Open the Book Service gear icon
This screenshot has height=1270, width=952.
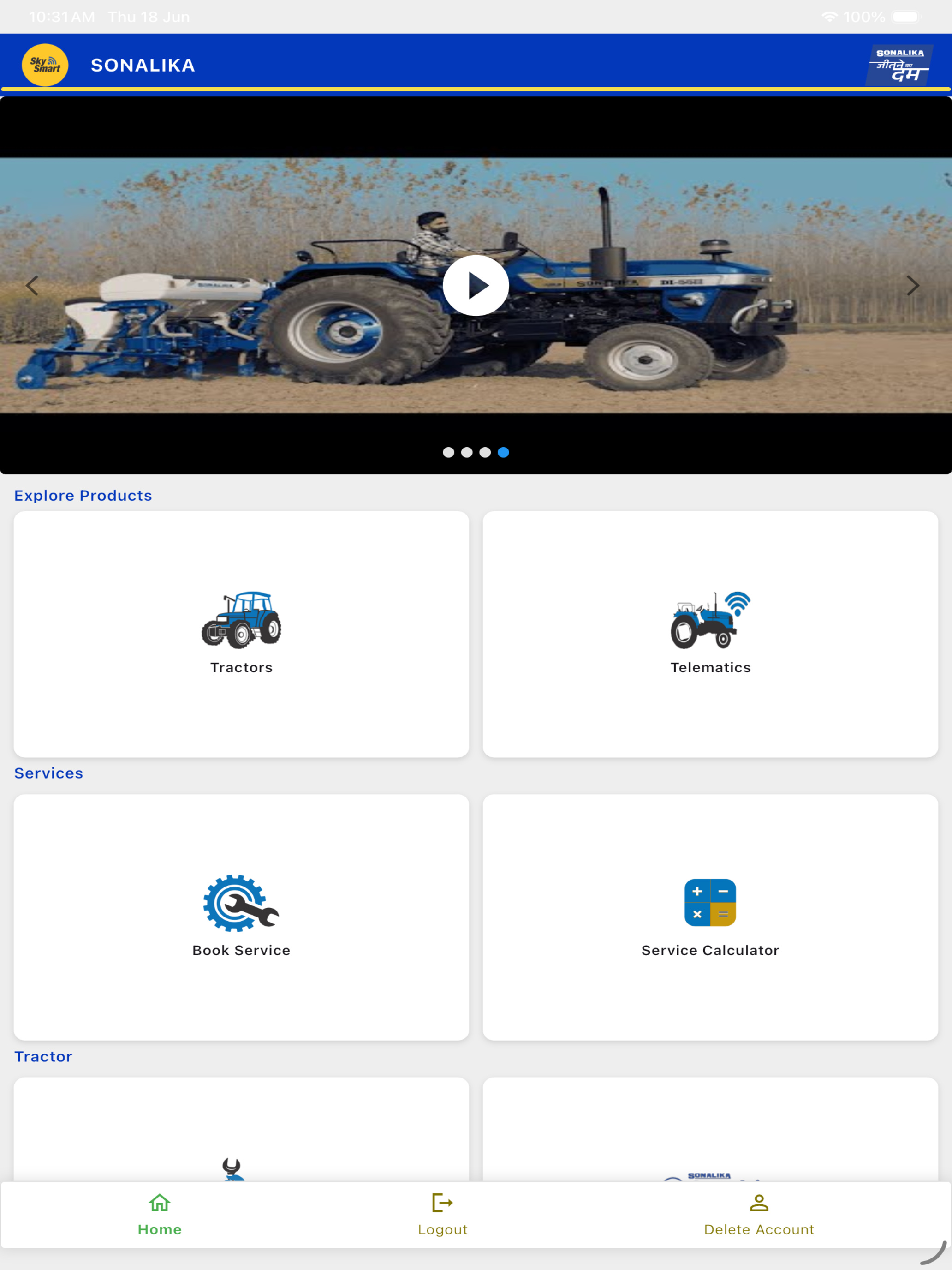(241, 903)
